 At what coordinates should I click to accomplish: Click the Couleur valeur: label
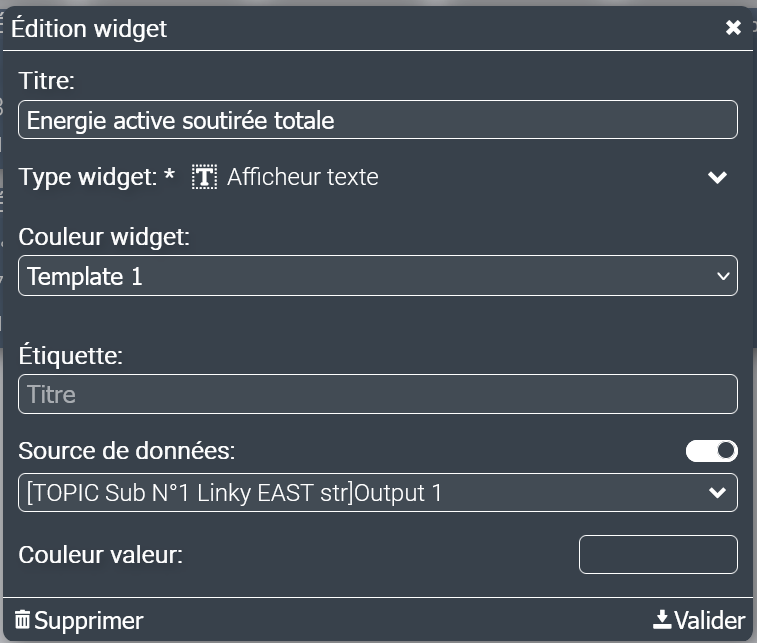pos(100,554)
